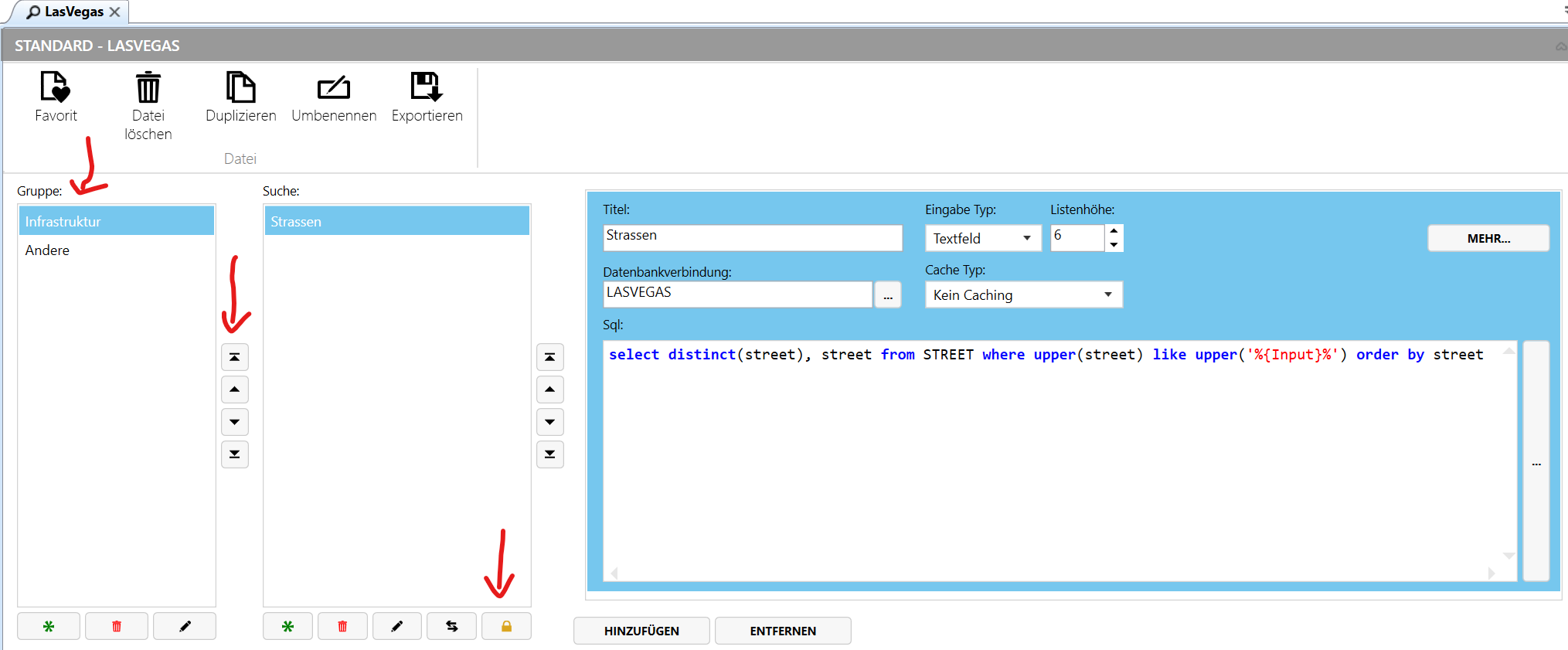Move group up one position
The height and width of the screenshot is (650, 1568).
235,390
